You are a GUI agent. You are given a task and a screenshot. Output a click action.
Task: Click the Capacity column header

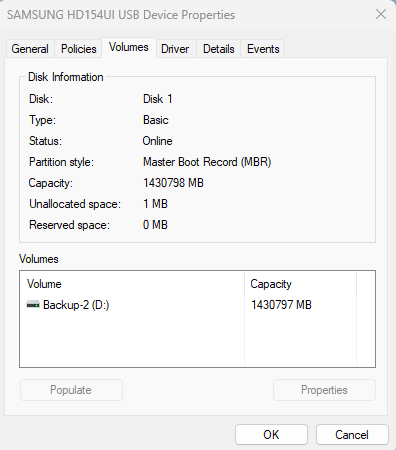point(300,284)
